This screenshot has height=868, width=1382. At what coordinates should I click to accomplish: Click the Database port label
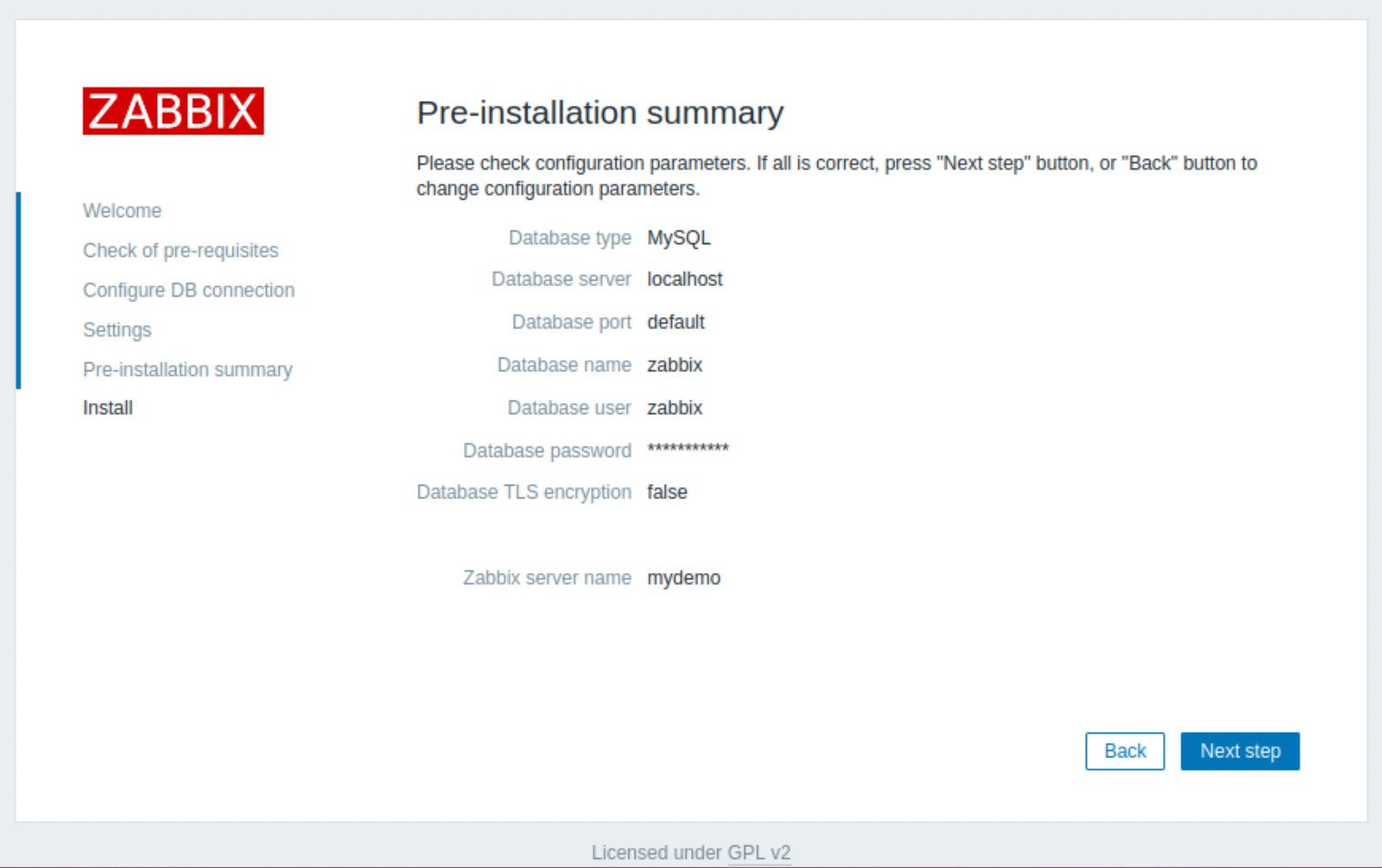coord(571,321)
